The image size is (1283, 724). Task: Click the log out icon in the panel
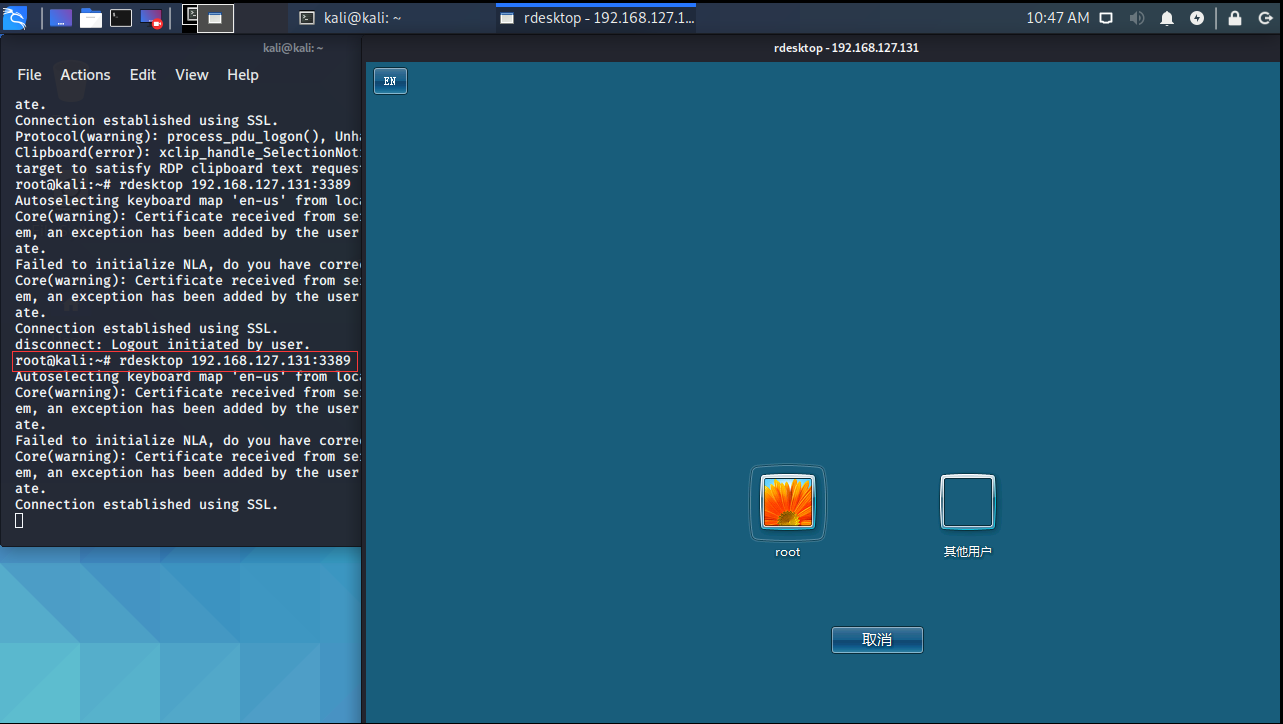pos(1264,18)
